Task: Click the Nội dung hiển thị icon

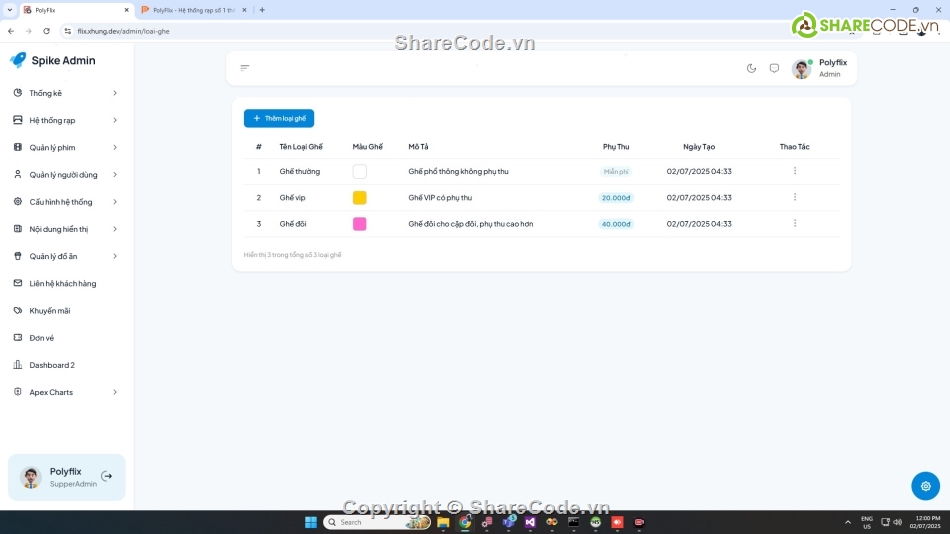Action: tap(18, 229)
